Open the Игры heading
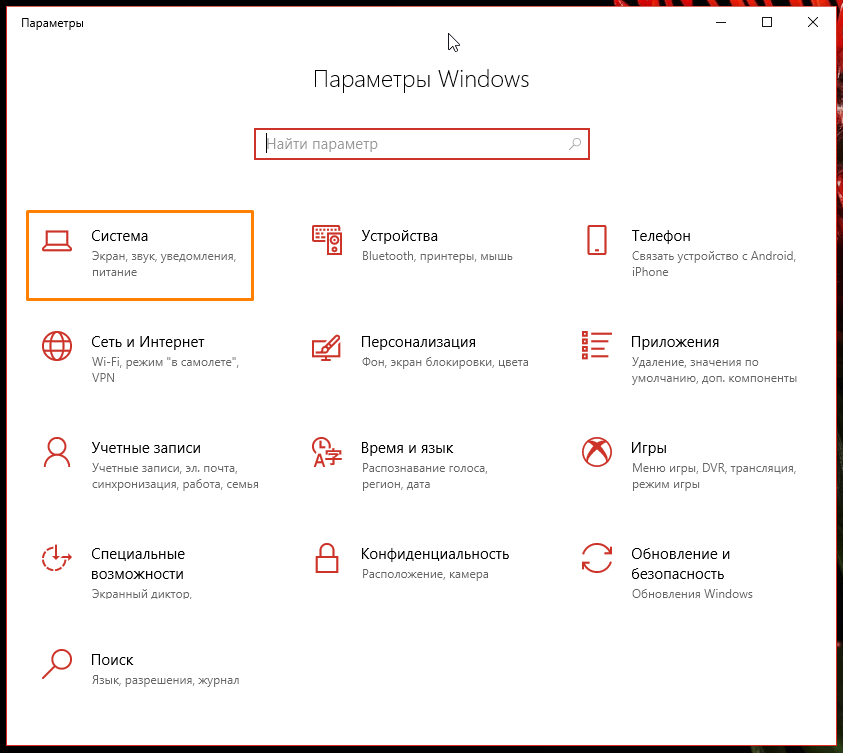The height and width of the screenshot is (753, 843). click(x=649, y=448)
